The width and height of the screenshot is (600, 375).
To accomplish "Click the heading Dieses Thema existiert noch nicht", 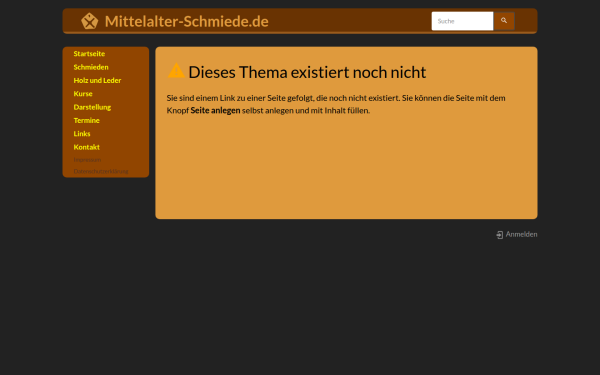I will point(307,72).
